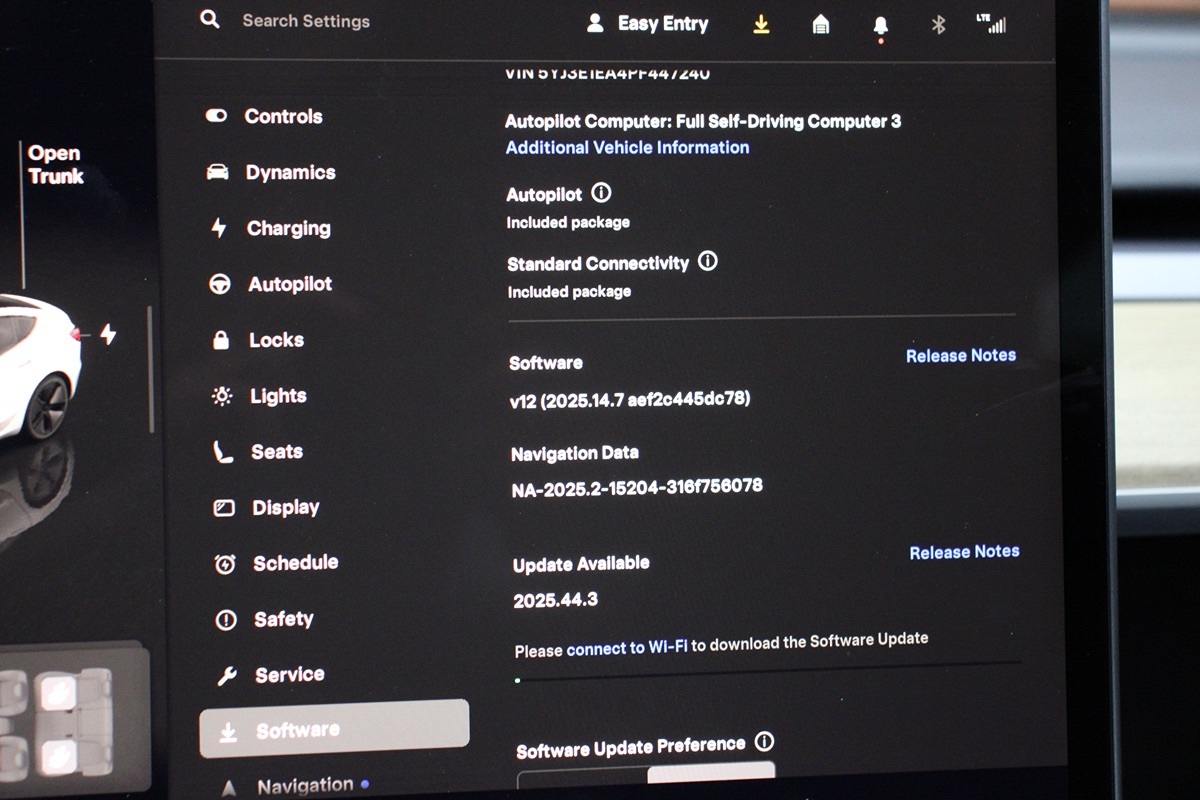Tap connect to Wi-Fi link

[x=627, y=648]
